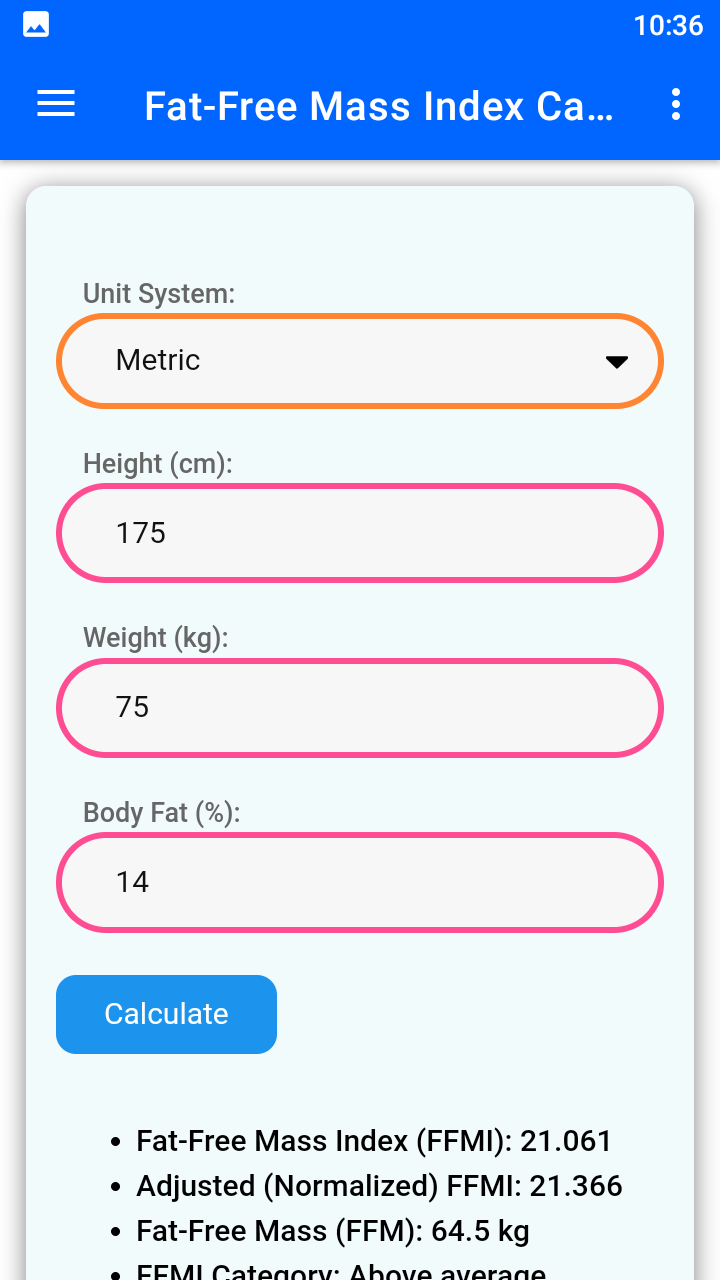Select the Height input showing 175

(x=360, y=533)
